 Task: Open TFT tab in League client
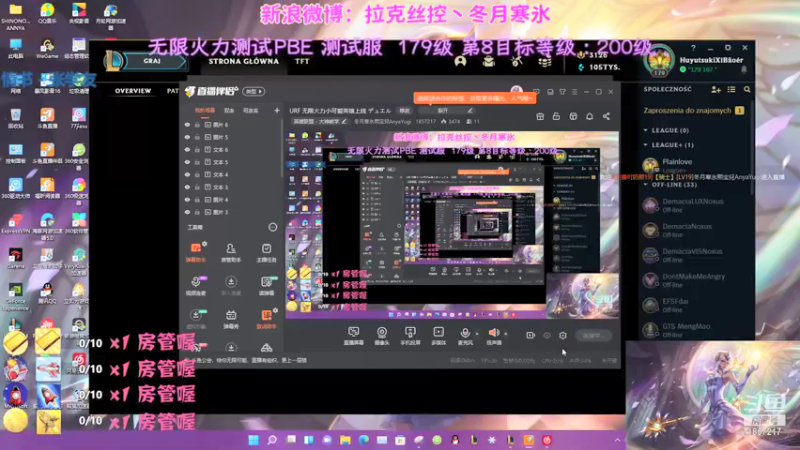pyautogui.click(x=302, y=61)
